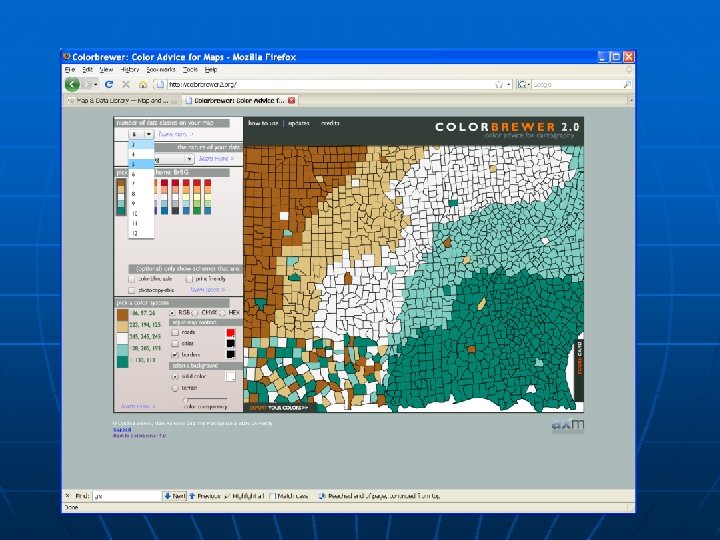Viewport: 720px width, 540px height.
Task: Open the Bookmarks menu
Action: 161,70
